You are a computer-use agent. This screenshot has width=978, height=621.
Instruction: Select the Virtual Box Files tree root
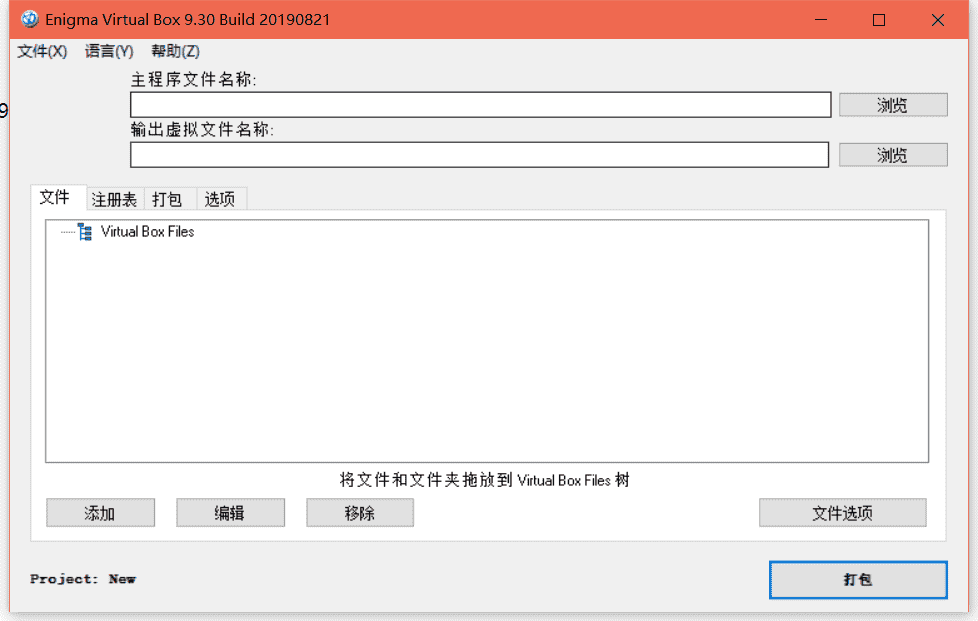147,232
